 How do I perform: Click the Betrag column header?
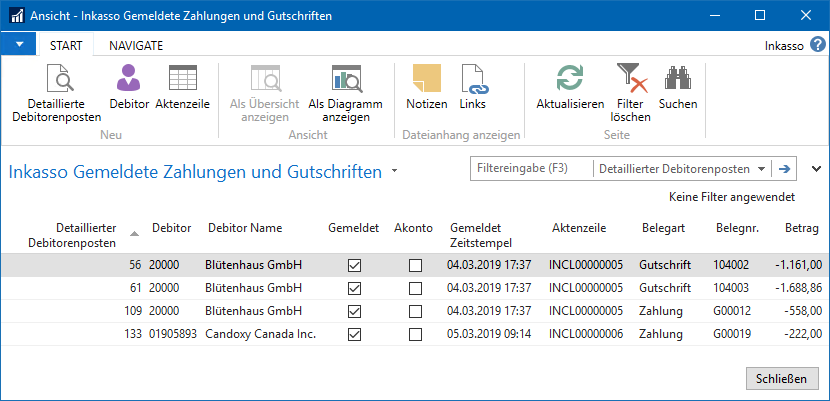802,229
